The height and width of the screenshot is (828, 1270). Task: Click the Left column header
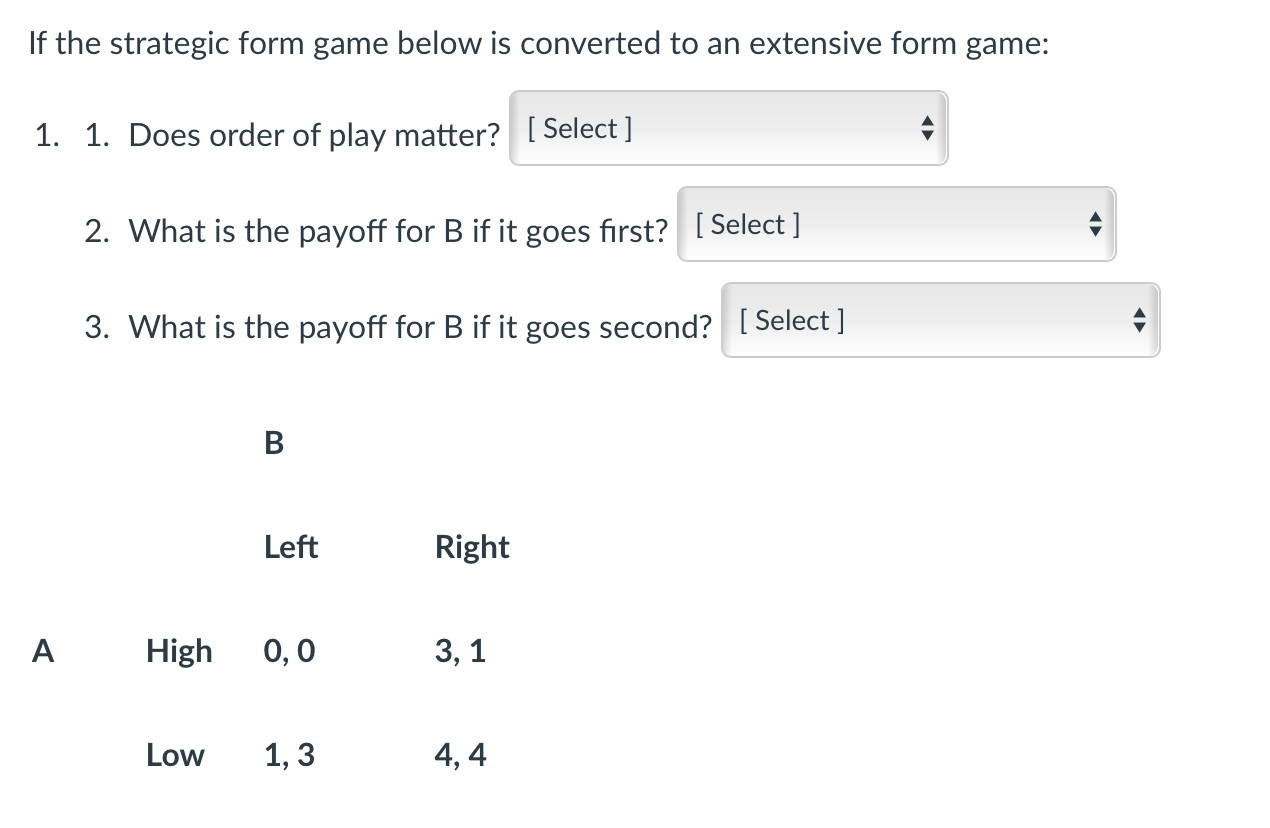pyautogui.click(x=290, y=547)
